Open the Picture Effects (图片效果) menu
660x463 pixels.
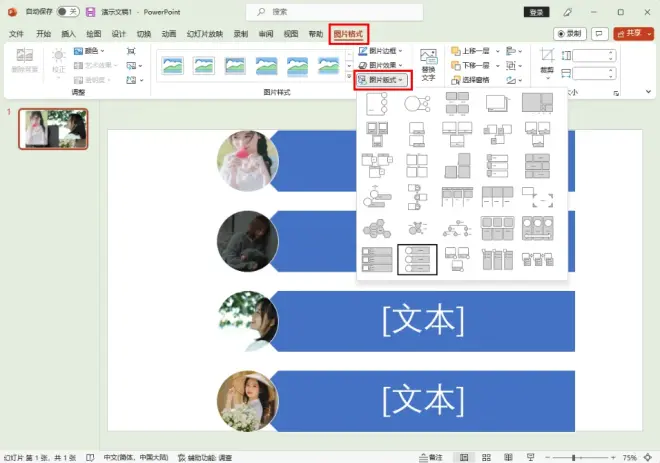pyautogui.click(x=380, y=65)
